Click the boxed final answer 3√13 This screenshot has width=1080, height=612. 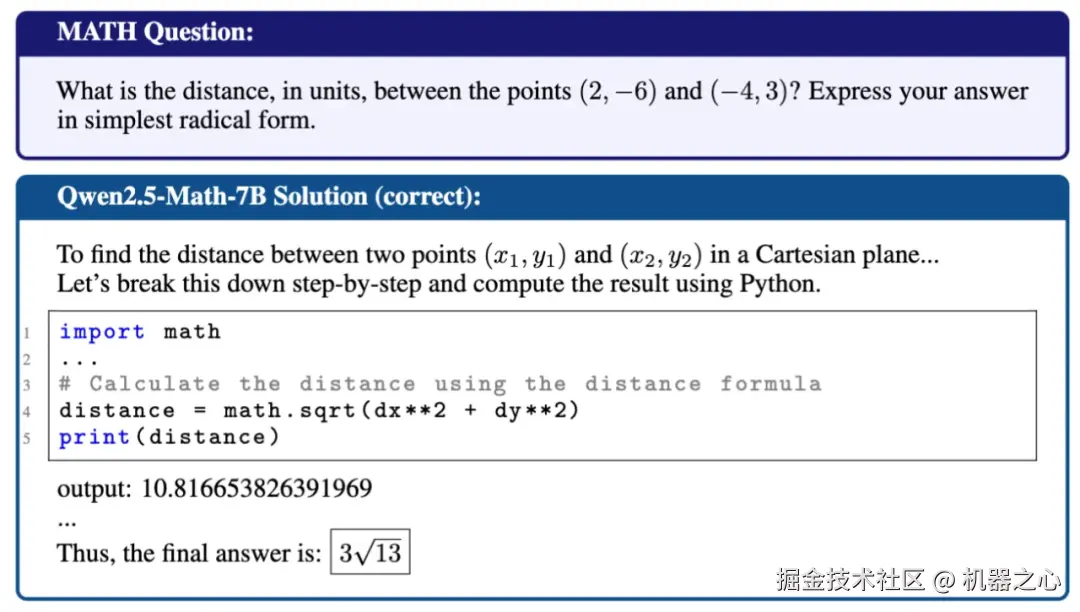click(370, 552)
